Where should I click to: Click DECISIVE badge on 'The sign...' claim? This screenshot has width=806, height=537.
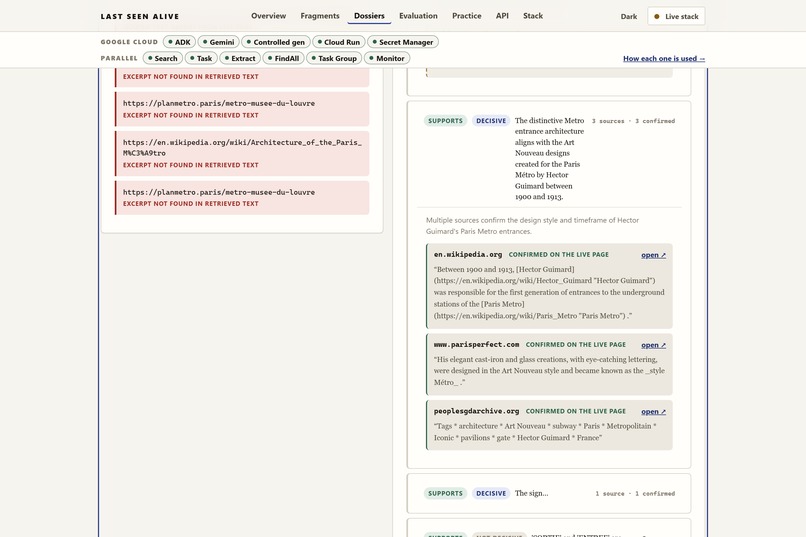(491, 493)
